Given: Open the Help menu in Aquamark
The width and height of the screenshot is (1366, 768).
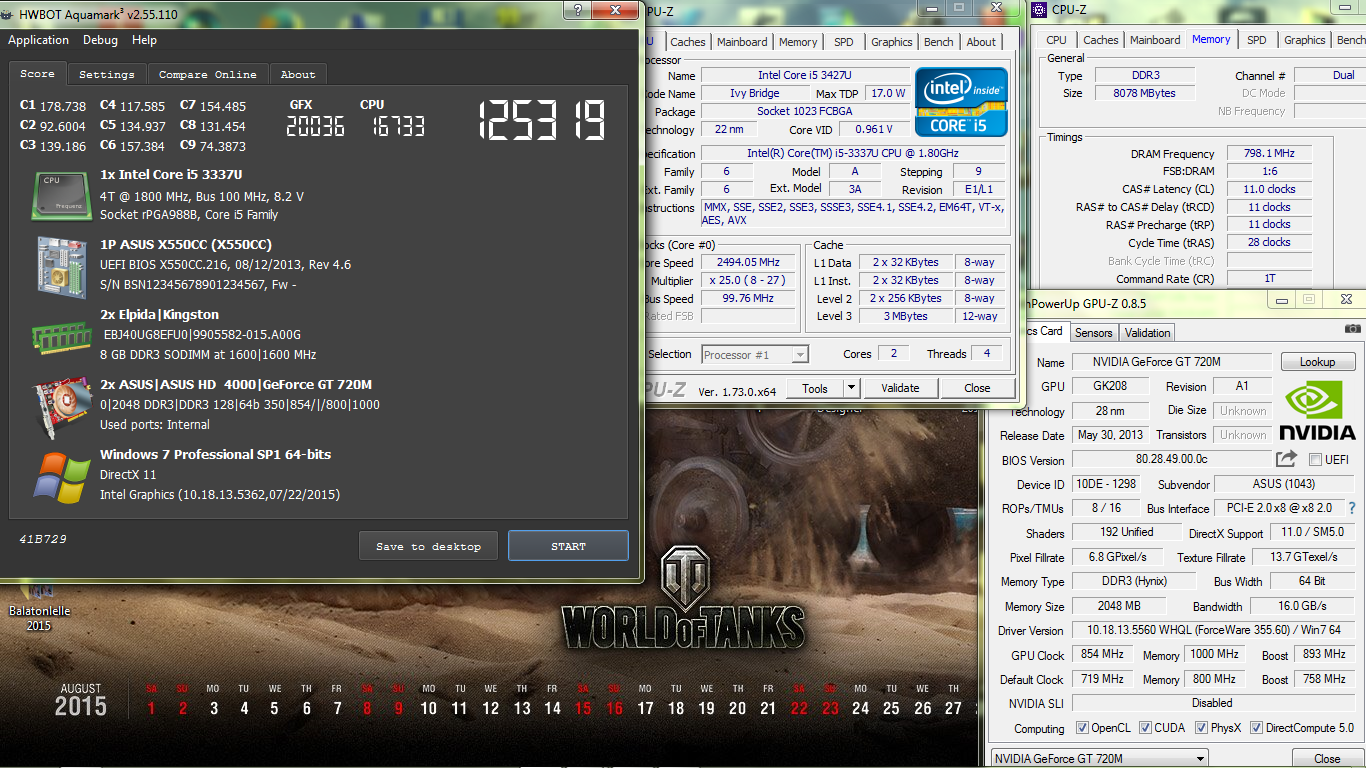Looking at the screenshot, I should (144, 40).
